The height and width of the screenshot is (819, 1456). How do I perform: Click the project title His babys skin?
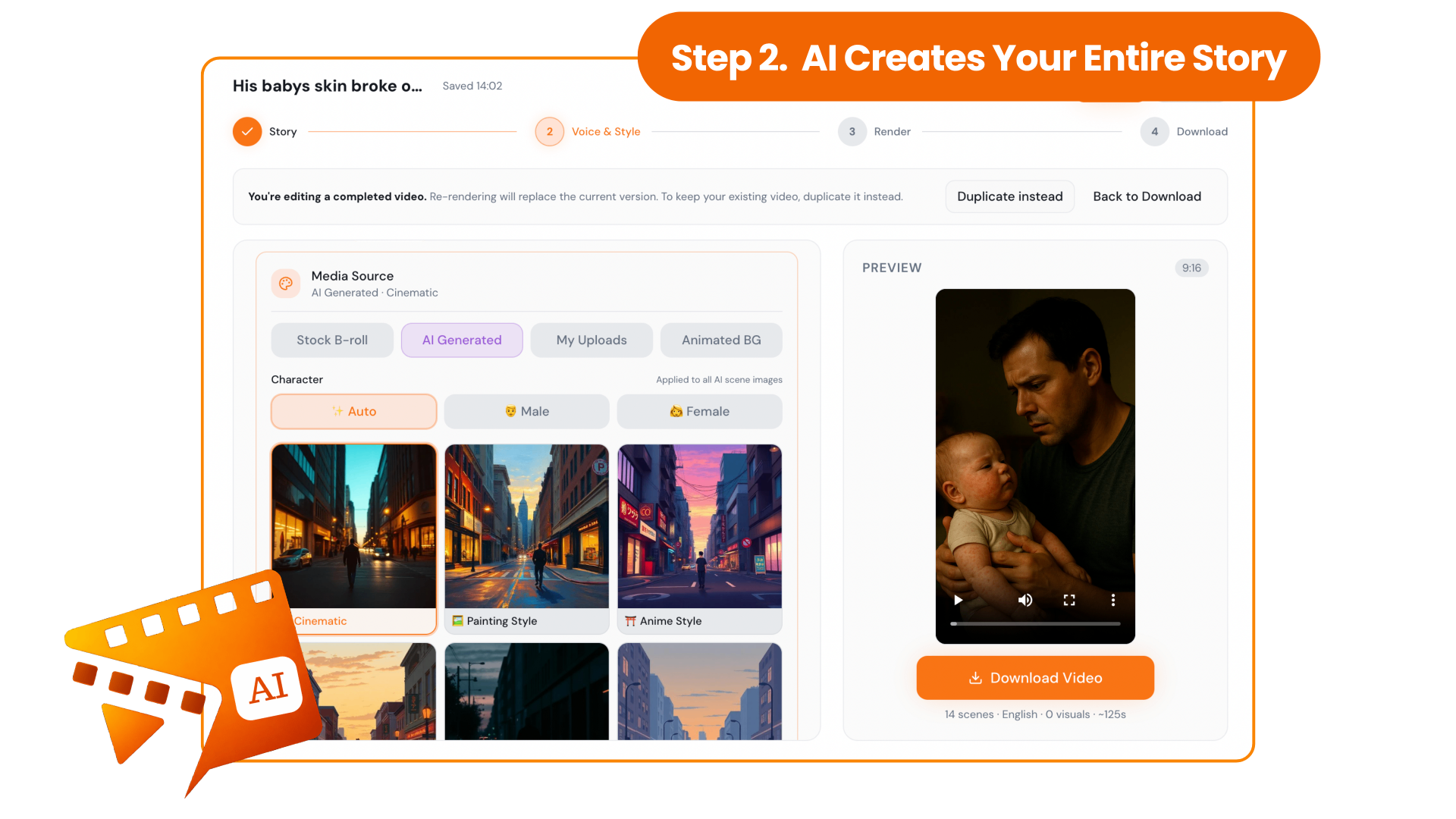click(327, 86)
